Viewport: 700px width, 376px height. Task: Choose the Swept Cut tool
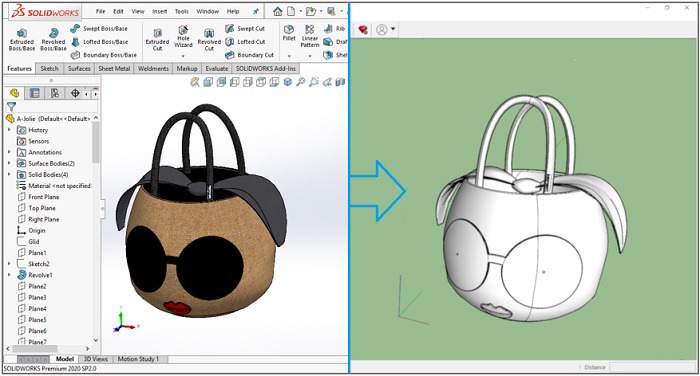[x=245, y=29]
